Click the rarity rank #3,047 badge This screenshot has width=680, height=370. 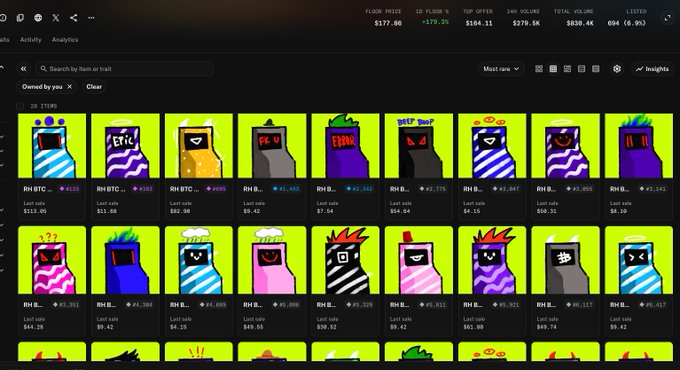point(506,189)
